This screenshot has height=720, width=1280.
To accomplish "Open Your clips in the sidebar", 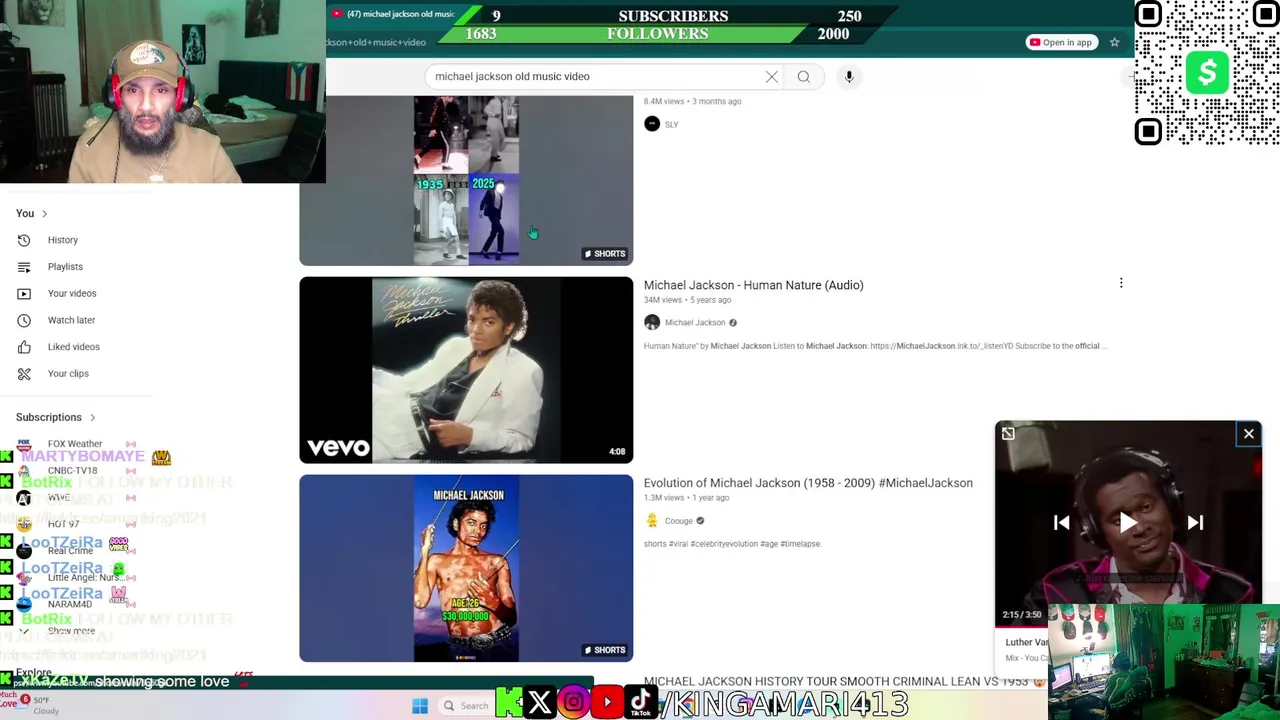I will [x=68, y=373].
